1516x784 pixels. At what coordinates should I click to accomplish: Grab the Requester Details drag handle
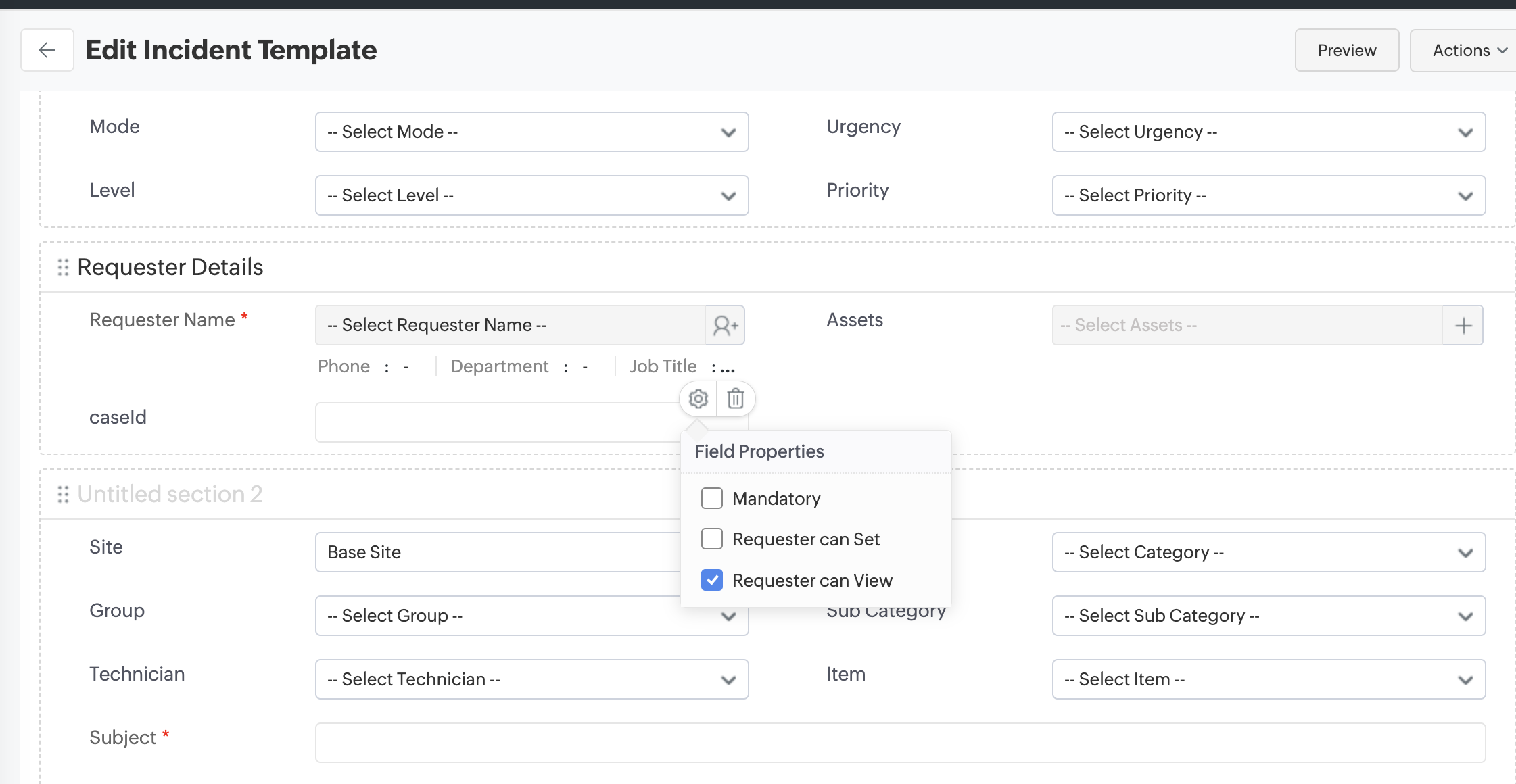(63, 268)
